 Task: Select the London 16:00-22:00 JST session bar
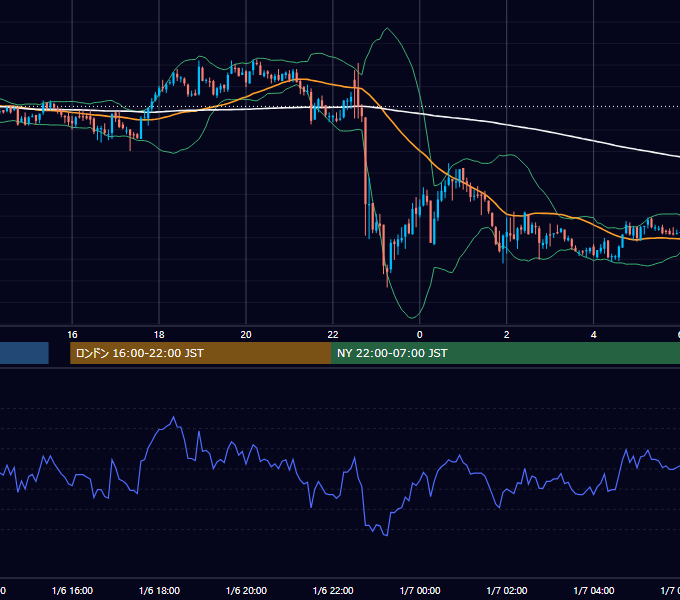tap(200, 353)
